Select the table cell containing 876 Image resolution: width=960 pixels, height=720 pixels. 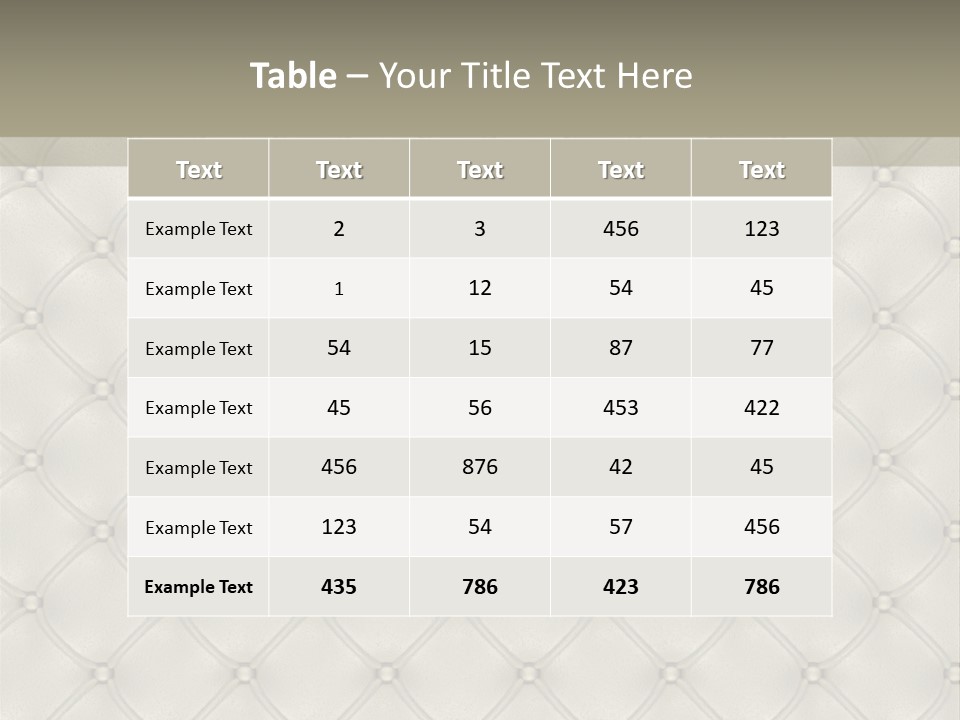point(480,467)
